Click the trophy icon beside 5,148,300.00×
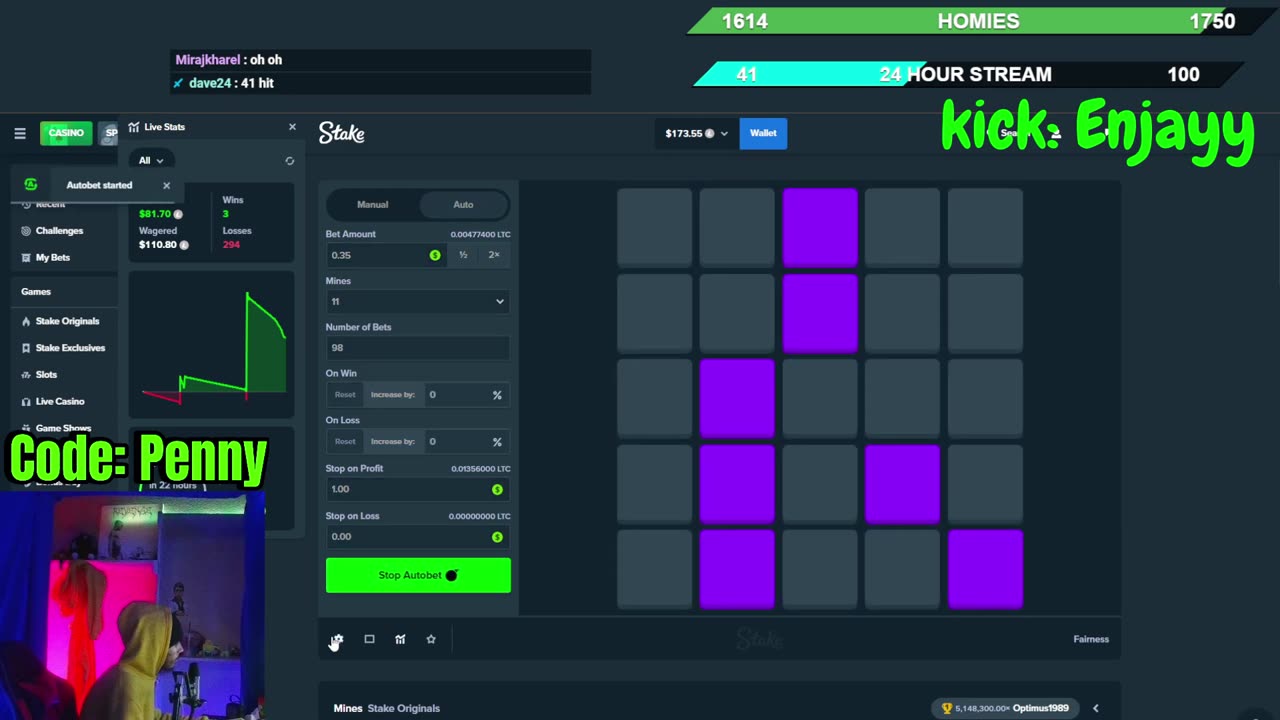This screenshot has height=720, width=1280. point(947,708)
